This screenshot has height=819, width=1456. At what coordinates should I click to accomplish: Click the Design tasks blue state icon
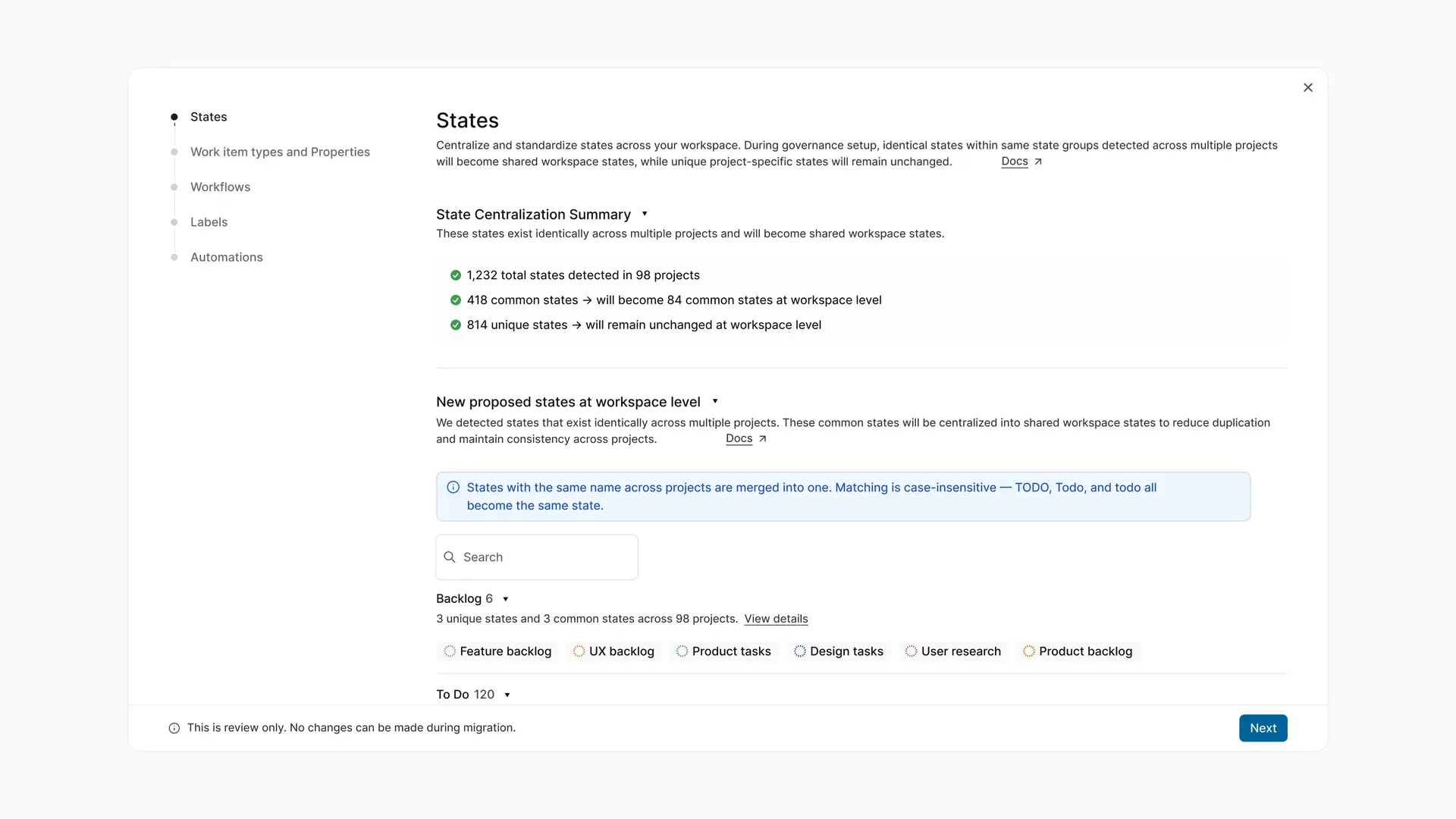coord(800,651)
